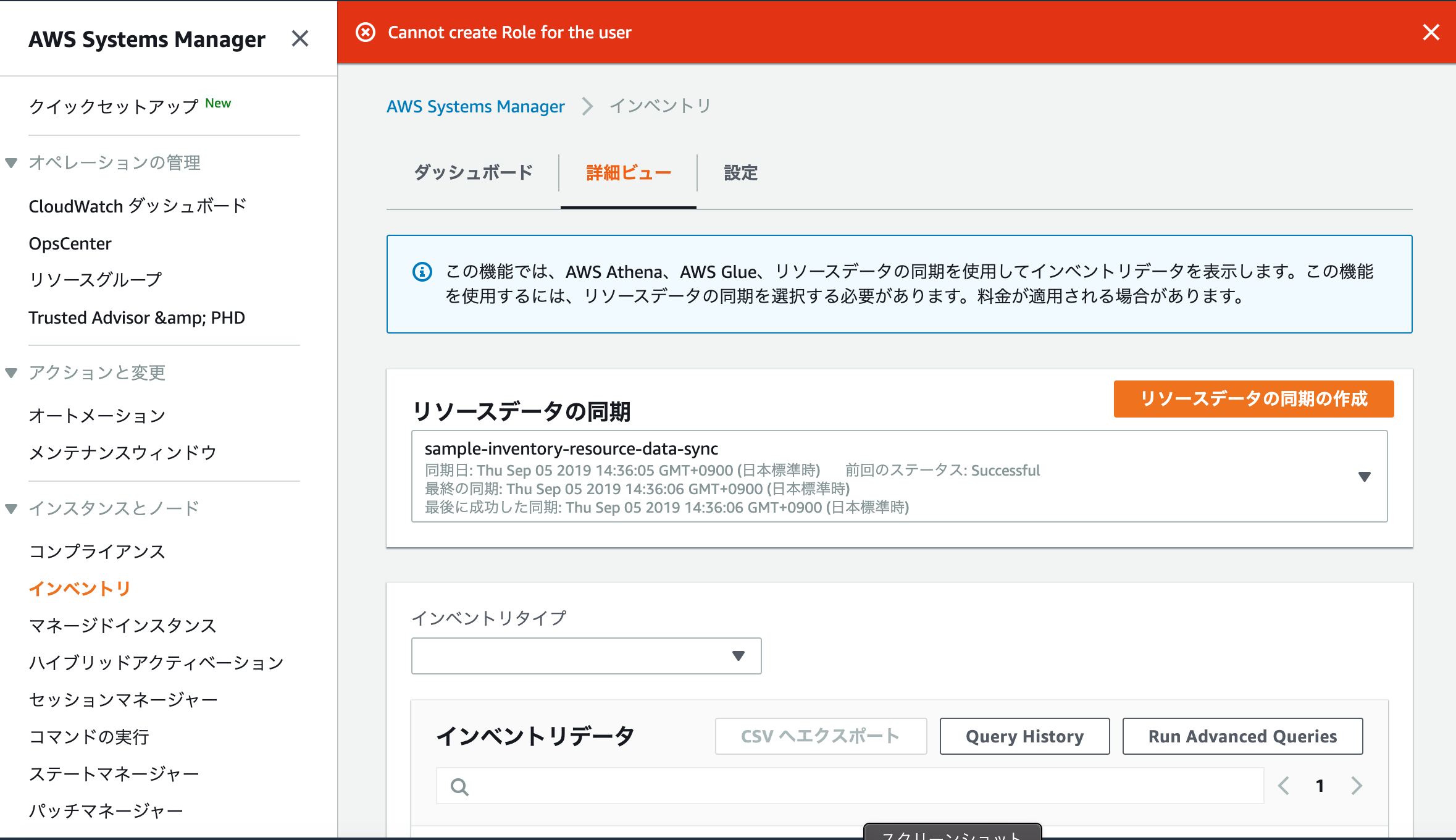
Task: Click the info icon in the blue notice box
Action: pos(419,271)
